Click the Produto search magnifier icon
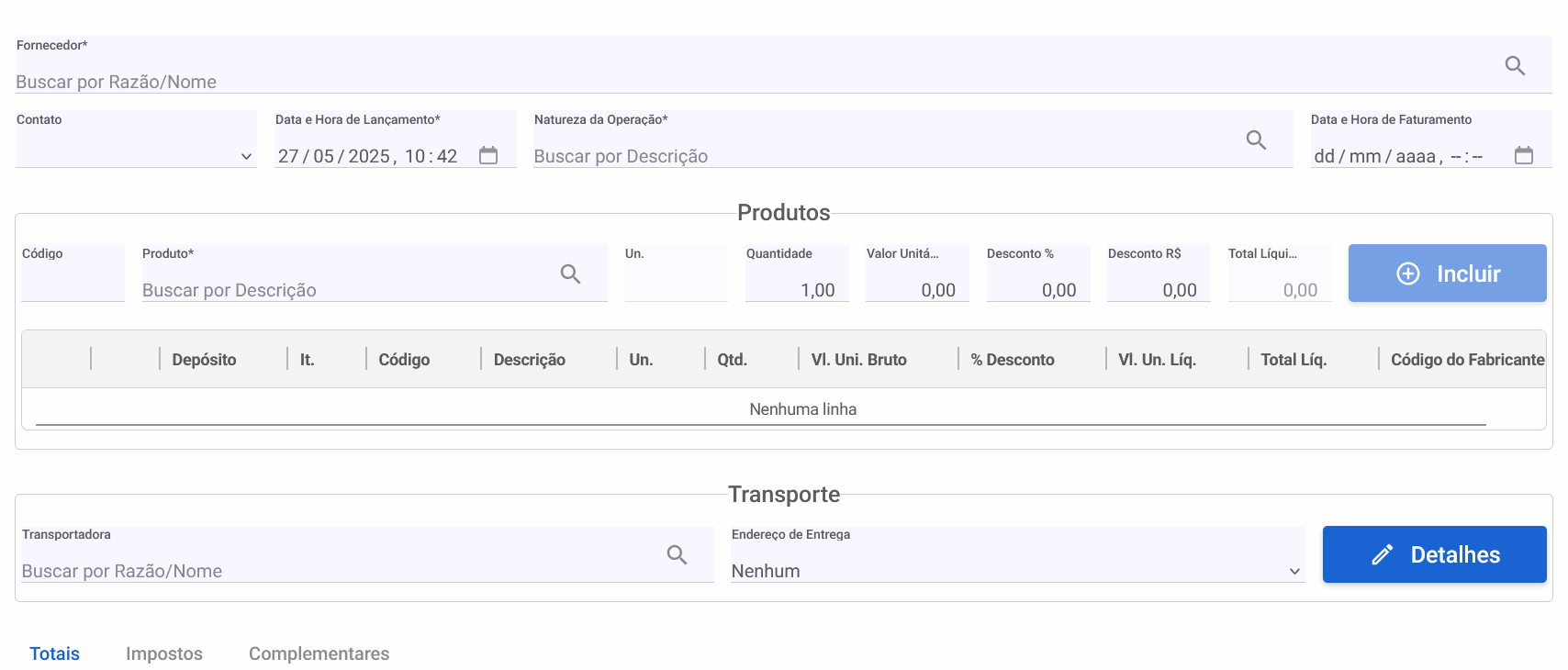The image size is (1568, 670). click(x=570, y=274)
